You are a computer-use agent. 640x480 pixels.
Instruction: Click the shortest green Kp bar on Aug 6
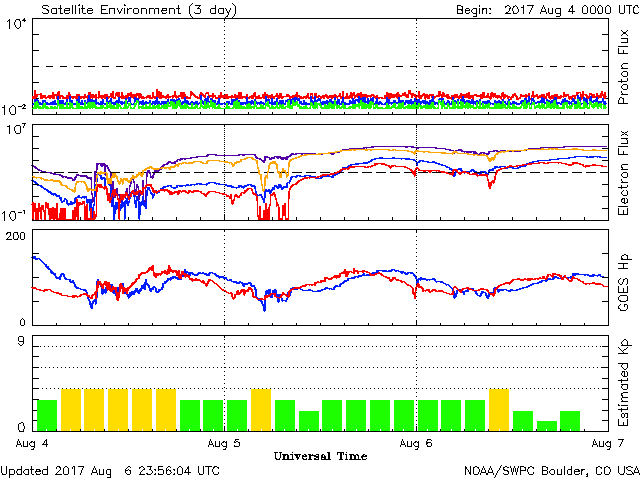pos(547,426)
